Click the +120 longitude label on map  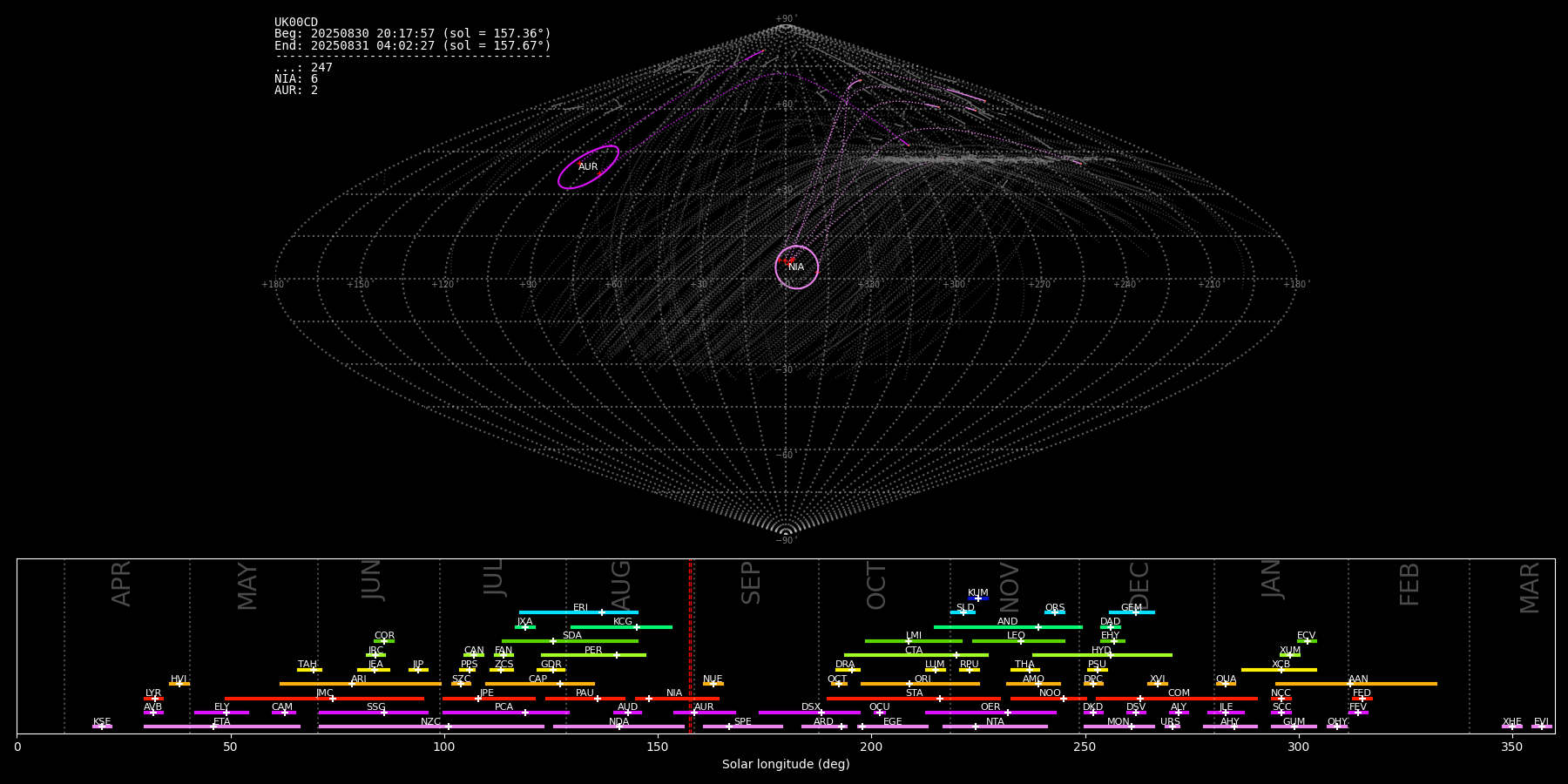coord(443,284)
